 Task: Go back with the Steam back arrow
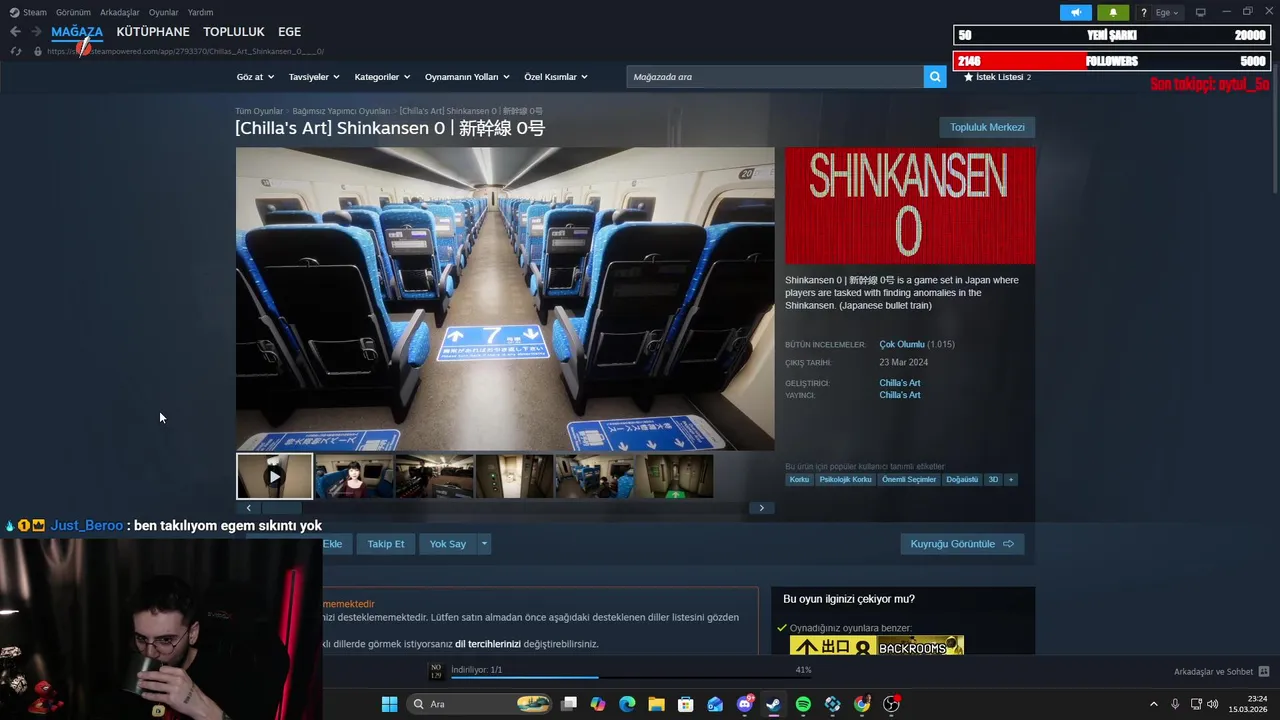click(x=15, y=32)
